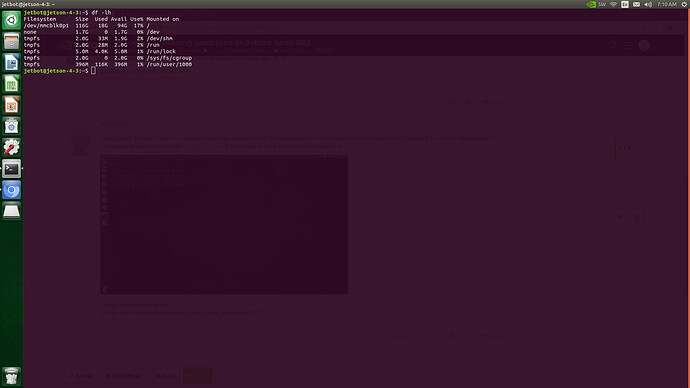Open keyboard input source En indicator
Image resolution: width=690 pixels, height=388 pixels.
625,4
